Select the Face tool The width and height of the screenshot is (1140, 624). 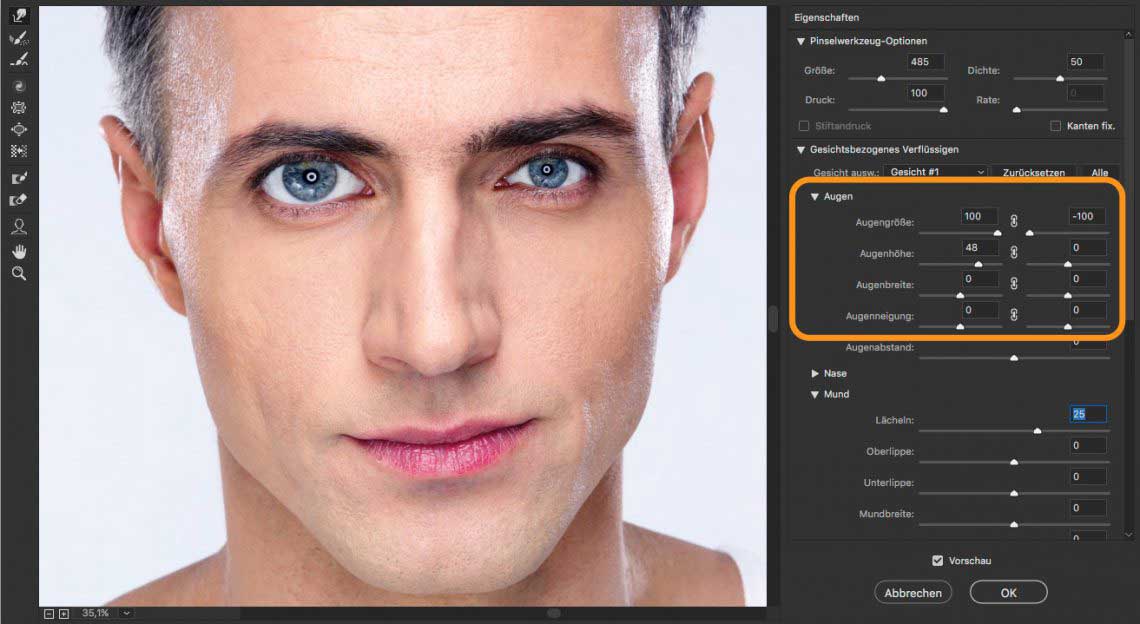point(19,227)
